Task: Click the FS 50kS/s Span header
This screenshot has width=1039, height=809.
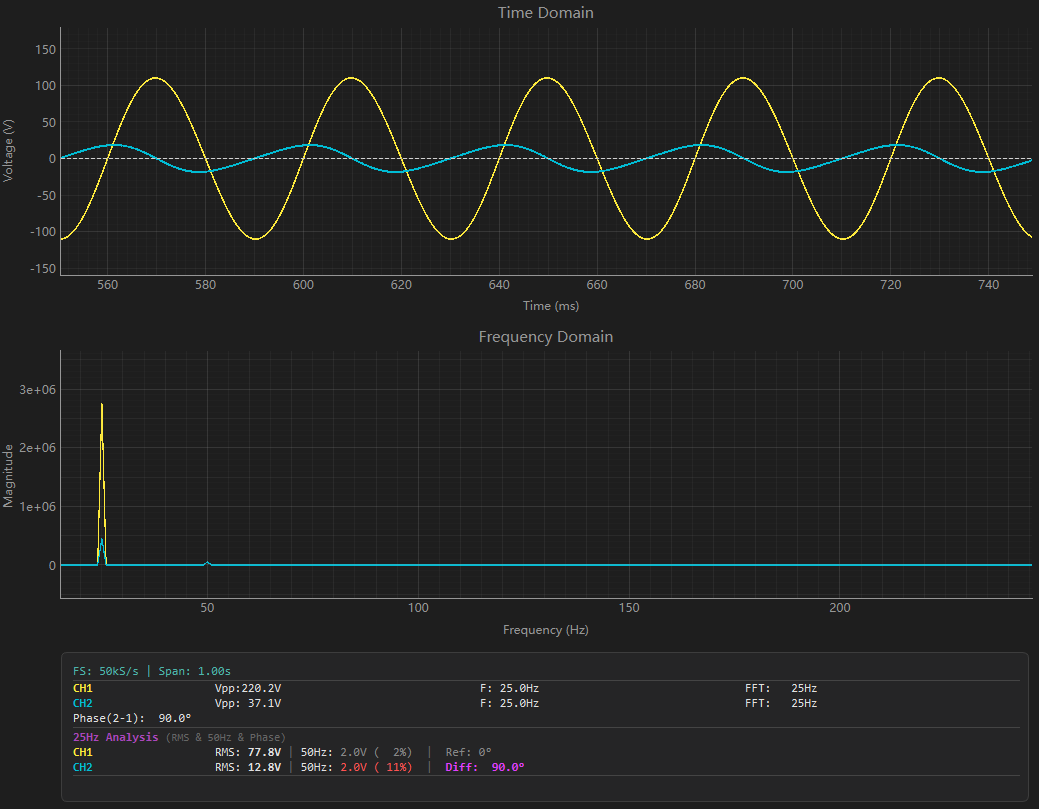Action: [x=152, y=671]
